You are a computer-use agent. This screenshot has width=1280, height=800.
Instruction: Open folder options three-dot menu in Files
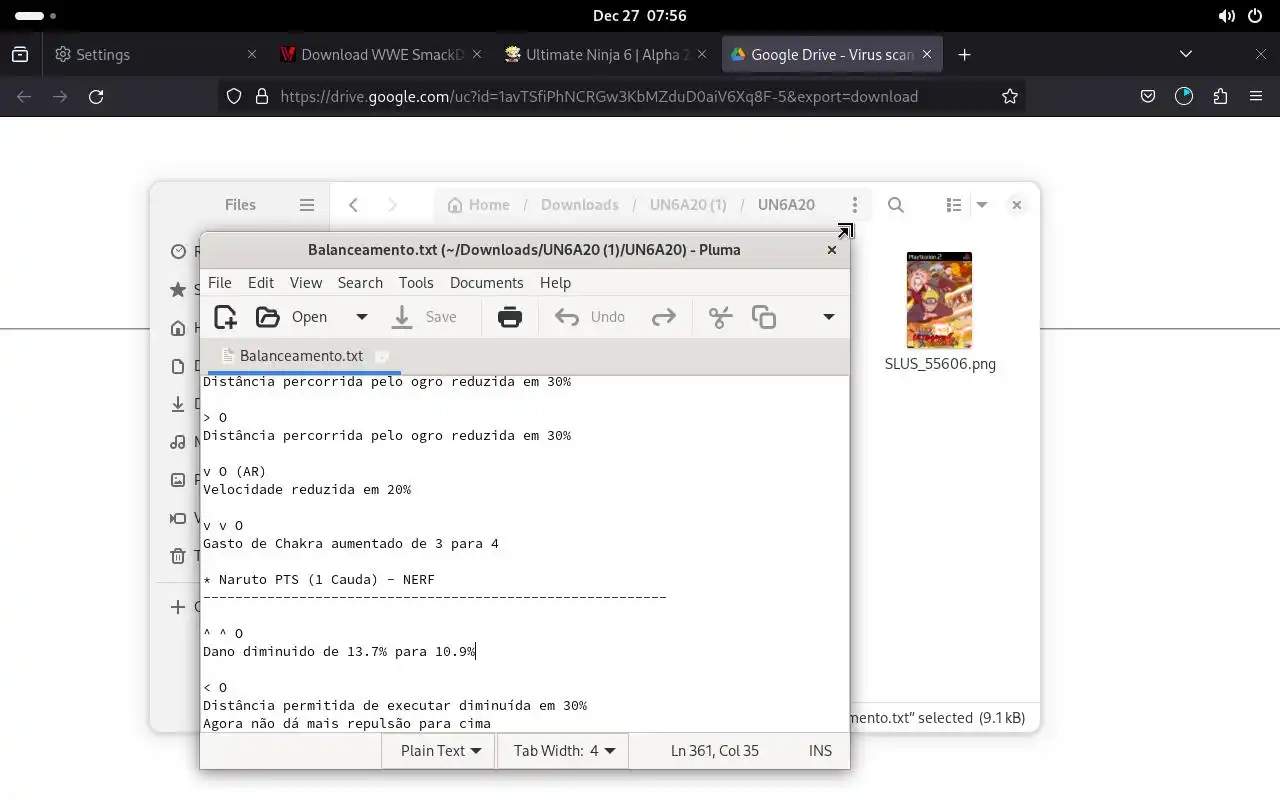point(854,205)
